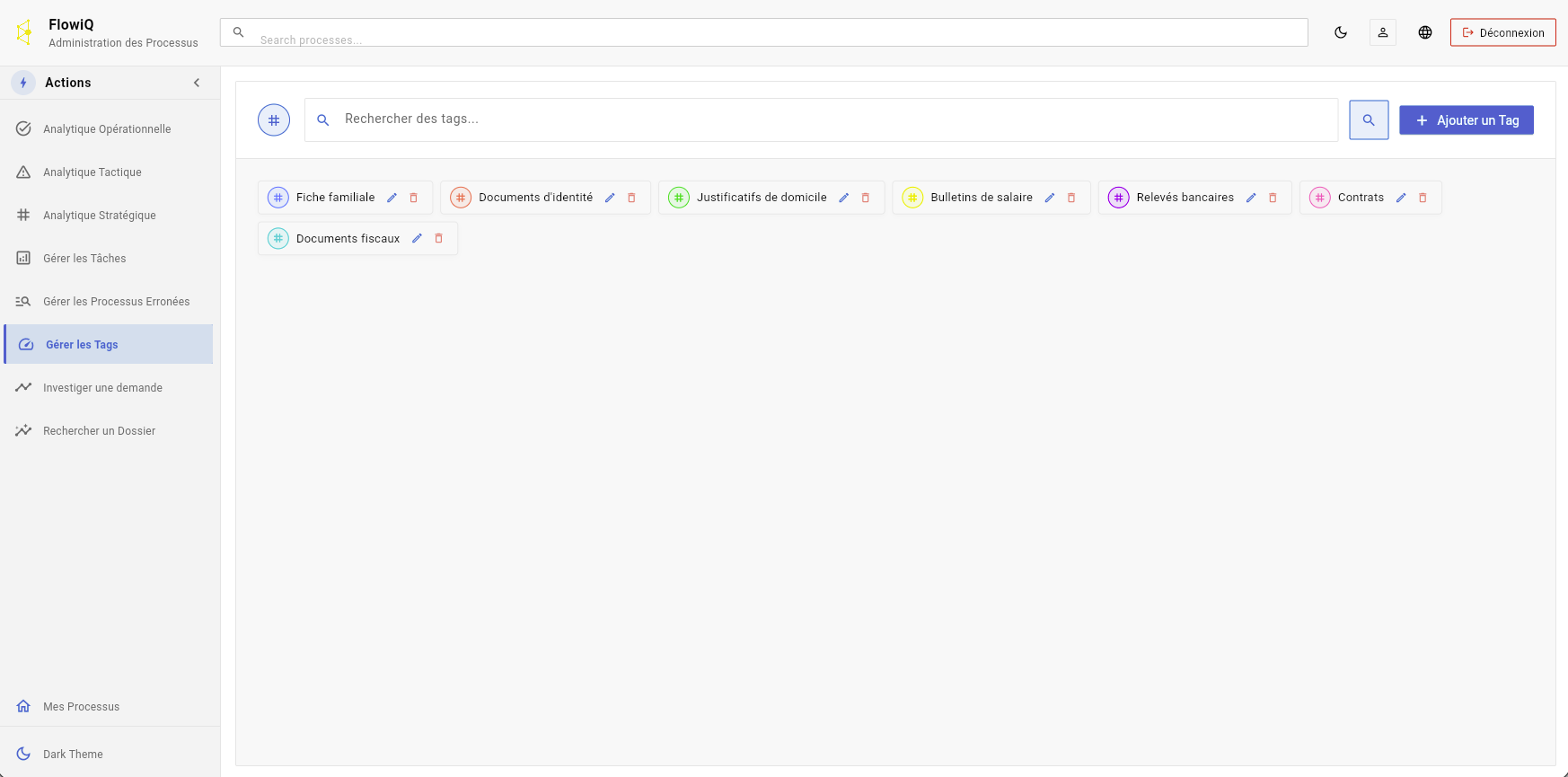
Task: Click the Bulletins de salaire yellow badge
Action: (912, 198)
